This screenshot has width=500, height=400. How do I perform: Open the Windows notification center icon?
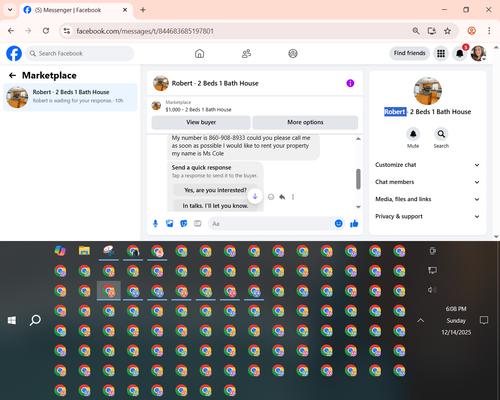coord(484,320)
